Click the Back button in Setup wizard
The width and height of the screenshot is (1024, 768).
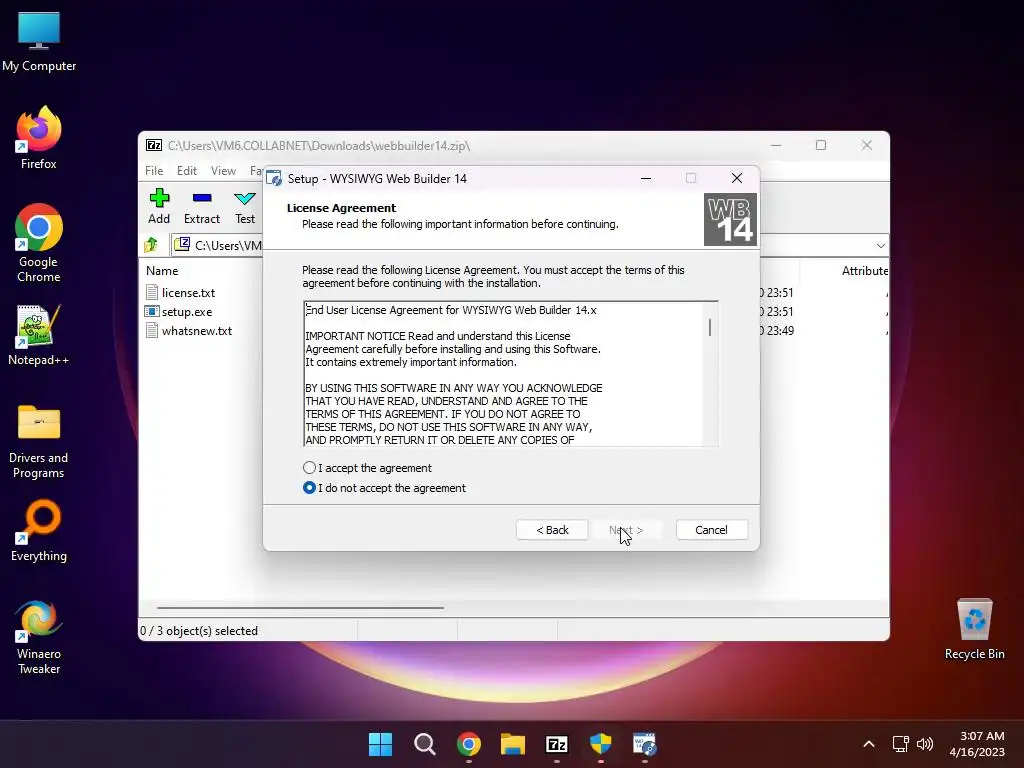pyautogui.click(x=552, y=530)
